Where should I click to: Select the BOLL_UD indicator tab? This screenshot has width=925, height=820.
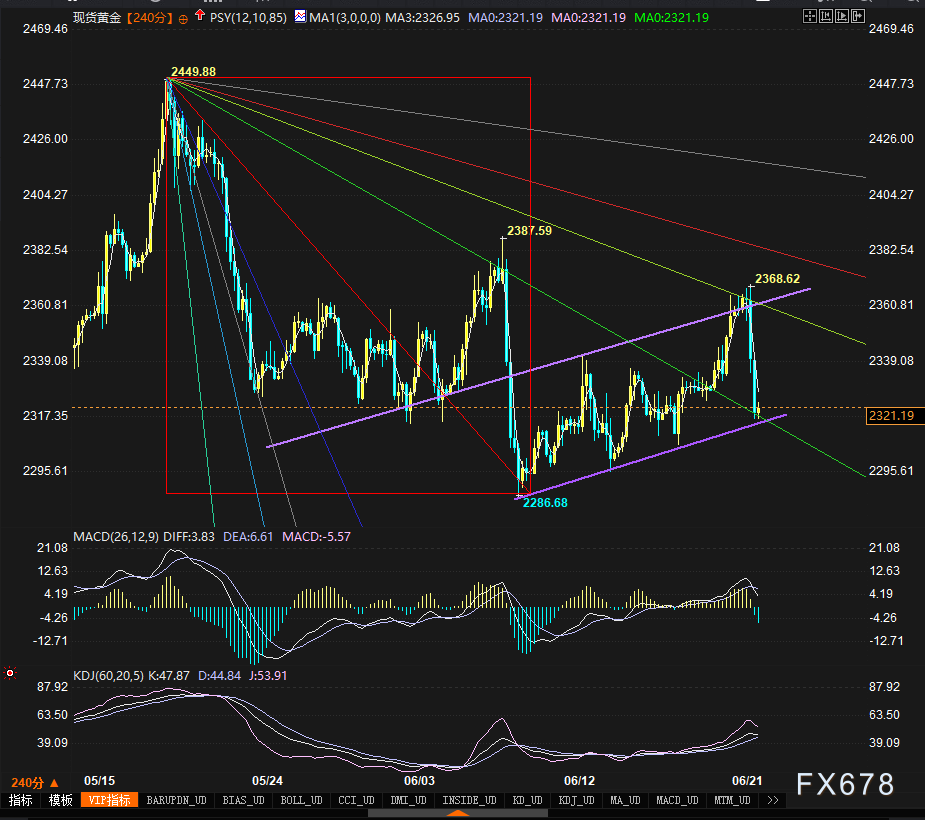point(301,800)
